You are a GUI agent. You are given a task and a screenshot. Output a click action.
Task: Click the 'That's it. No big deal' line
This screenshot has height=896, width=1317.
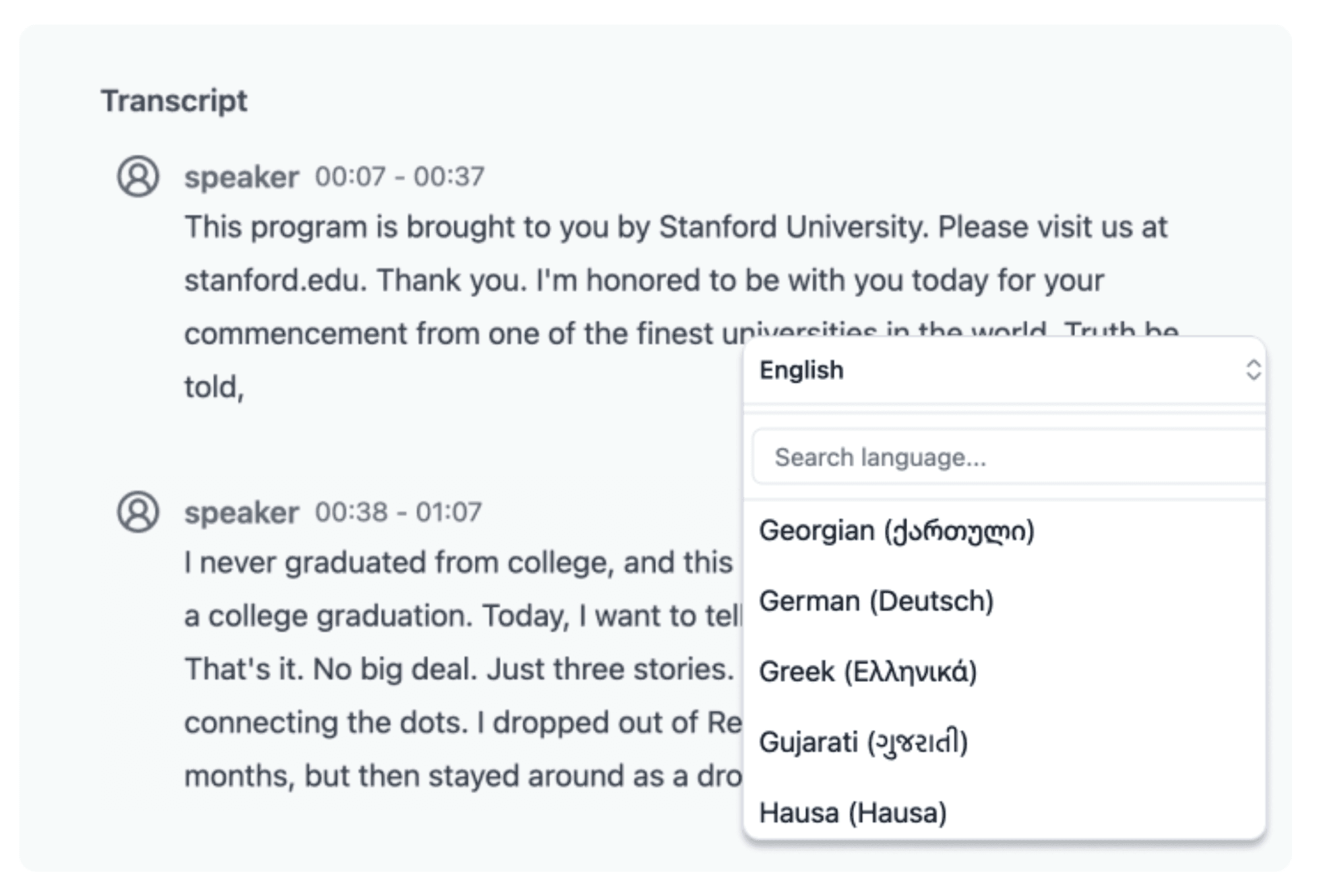pyautogui.click(x=458, y=670)
